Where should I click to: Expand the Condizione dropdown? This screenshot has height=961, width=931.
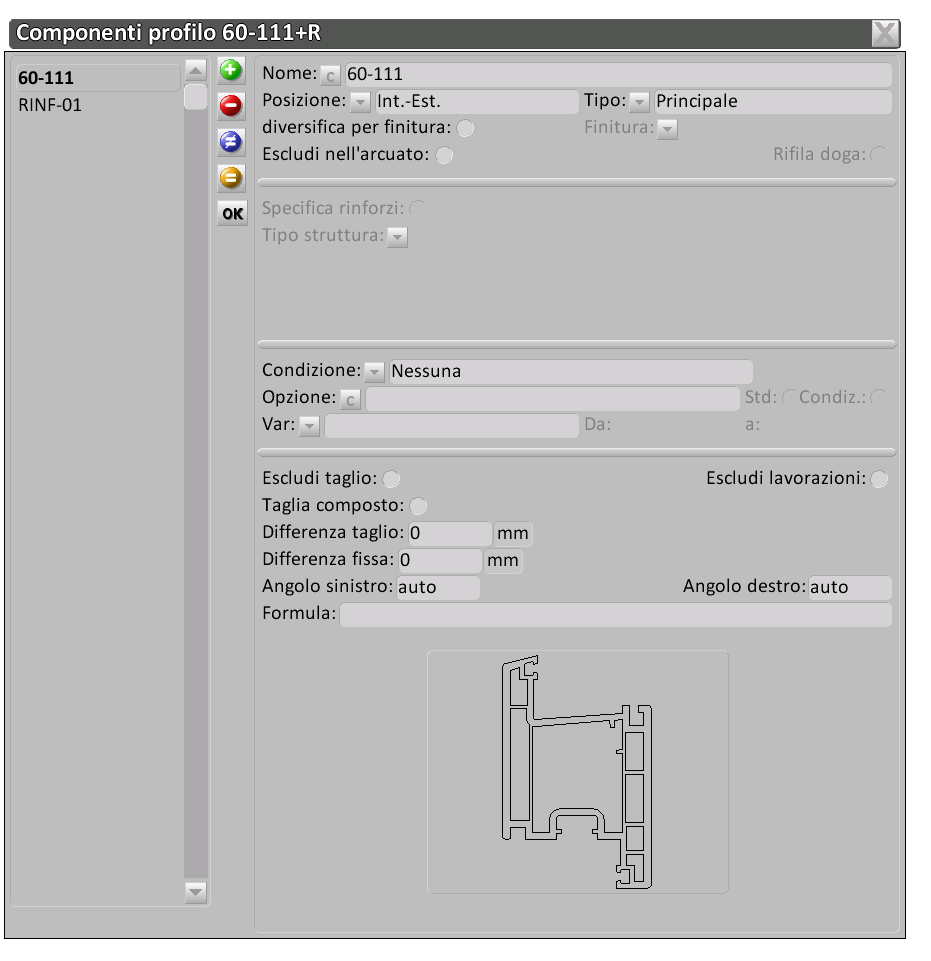(x=374, y=372)
